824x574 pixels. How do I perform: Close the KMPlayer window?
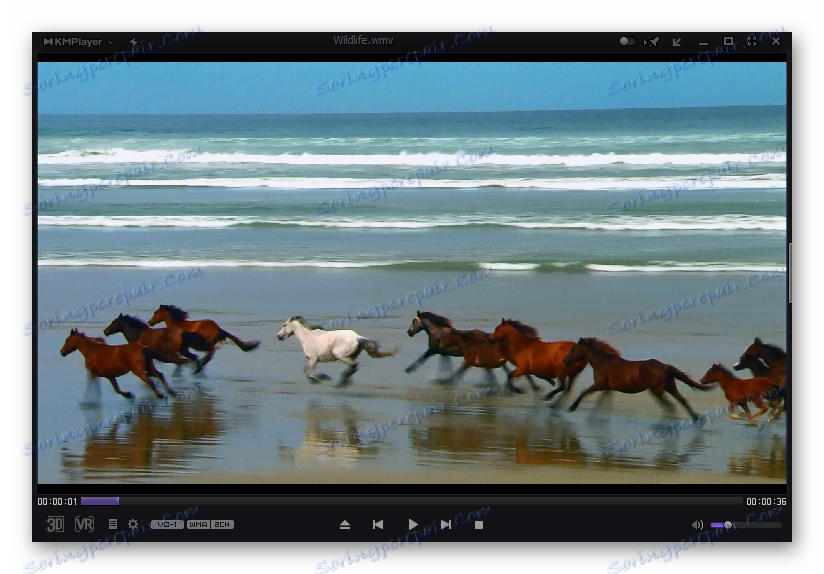pyautogui.click(x=776, y=41)
